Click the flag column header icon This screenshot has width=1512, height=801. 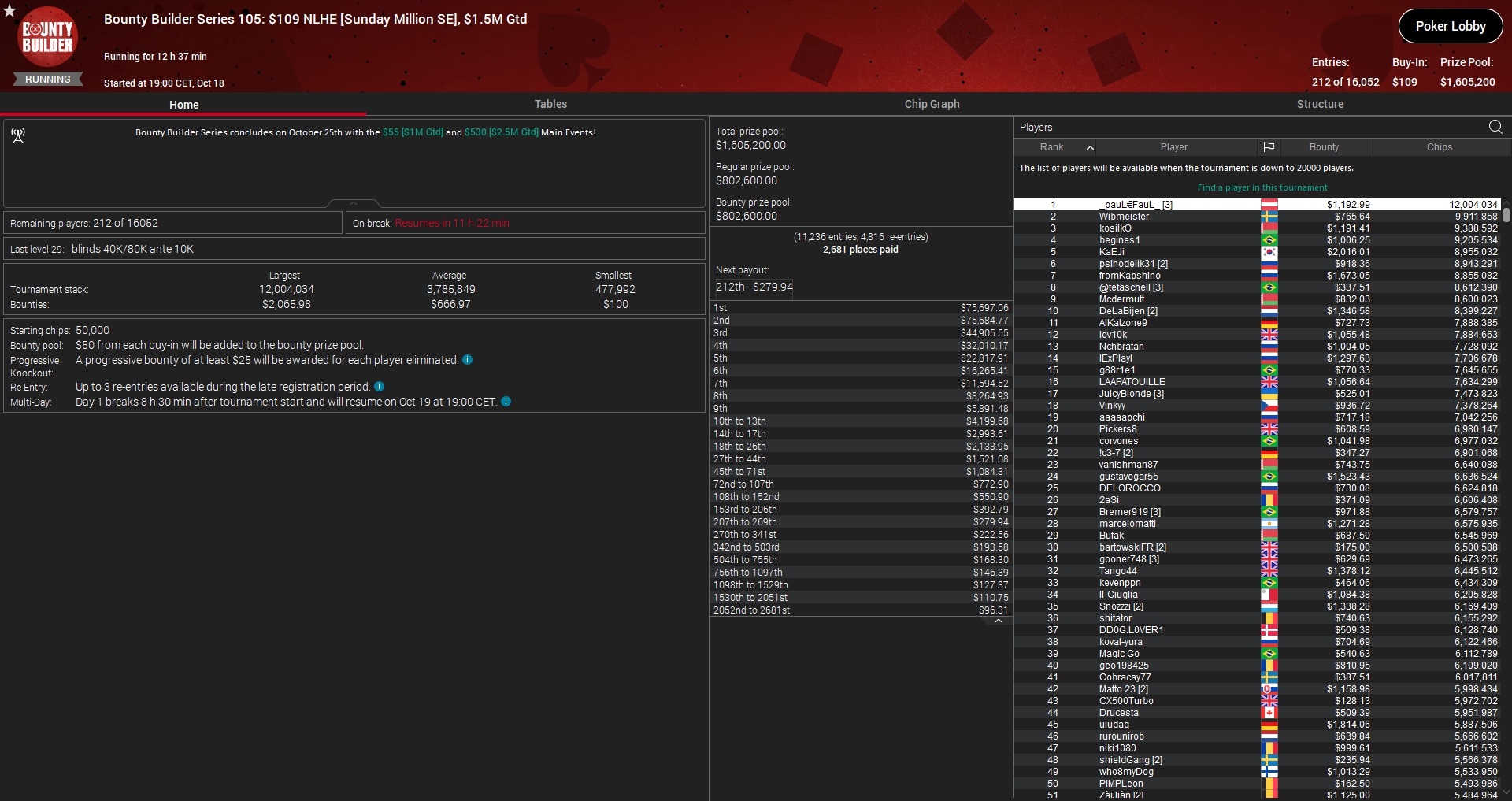(1269, 147)
